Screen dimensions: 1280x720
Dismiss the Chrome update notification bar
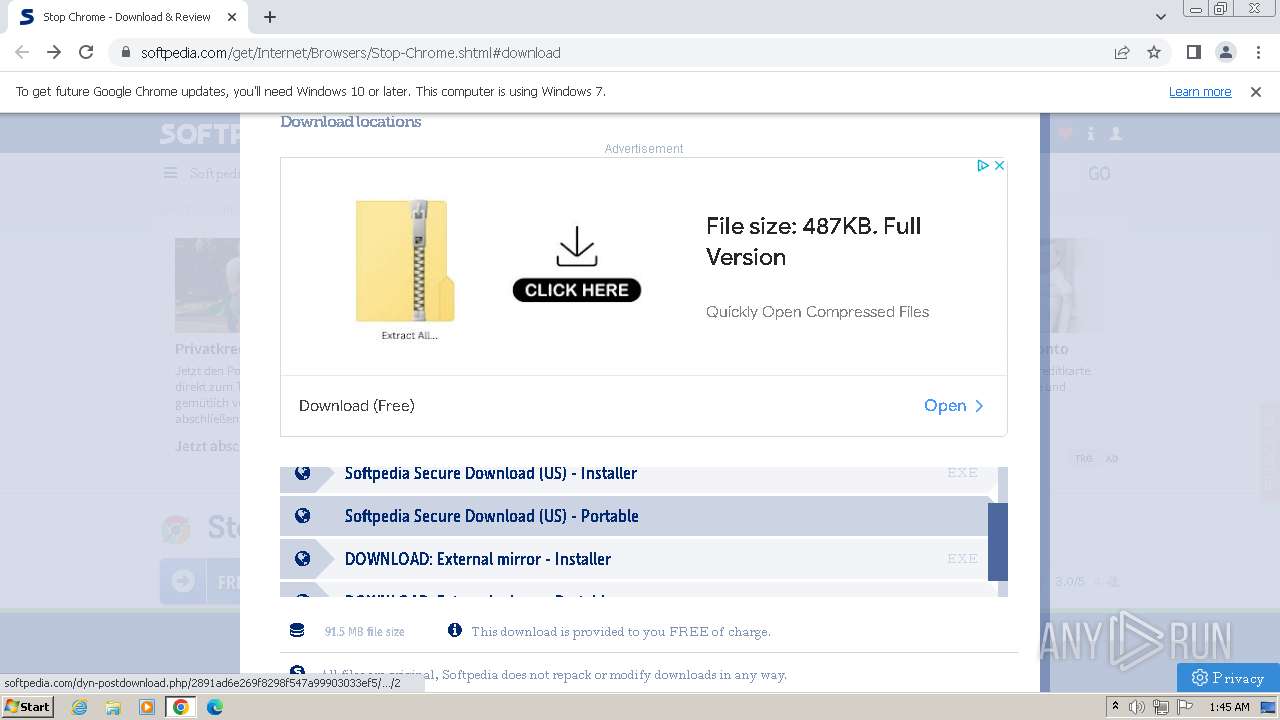pos(1256,91)
